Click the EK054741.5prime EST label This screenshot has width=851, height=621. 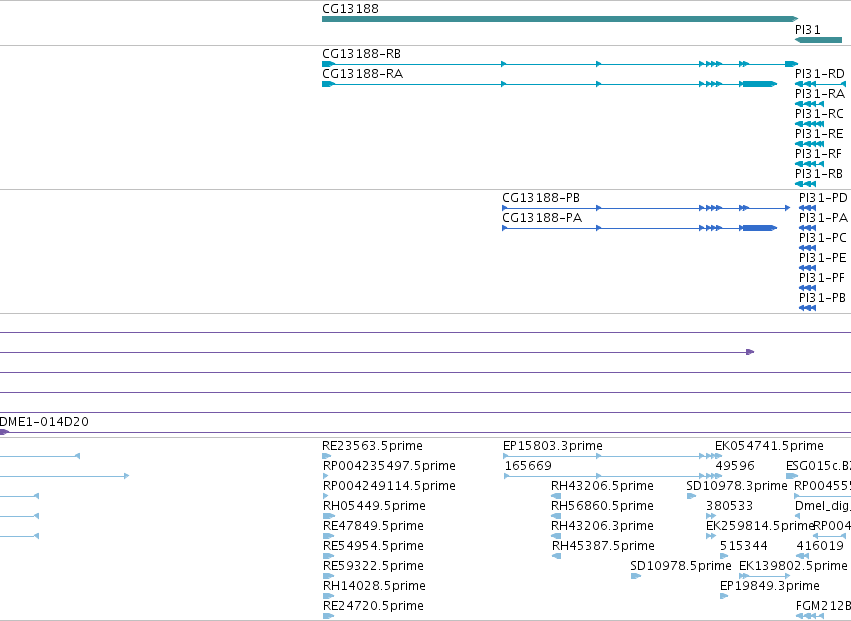769,446
